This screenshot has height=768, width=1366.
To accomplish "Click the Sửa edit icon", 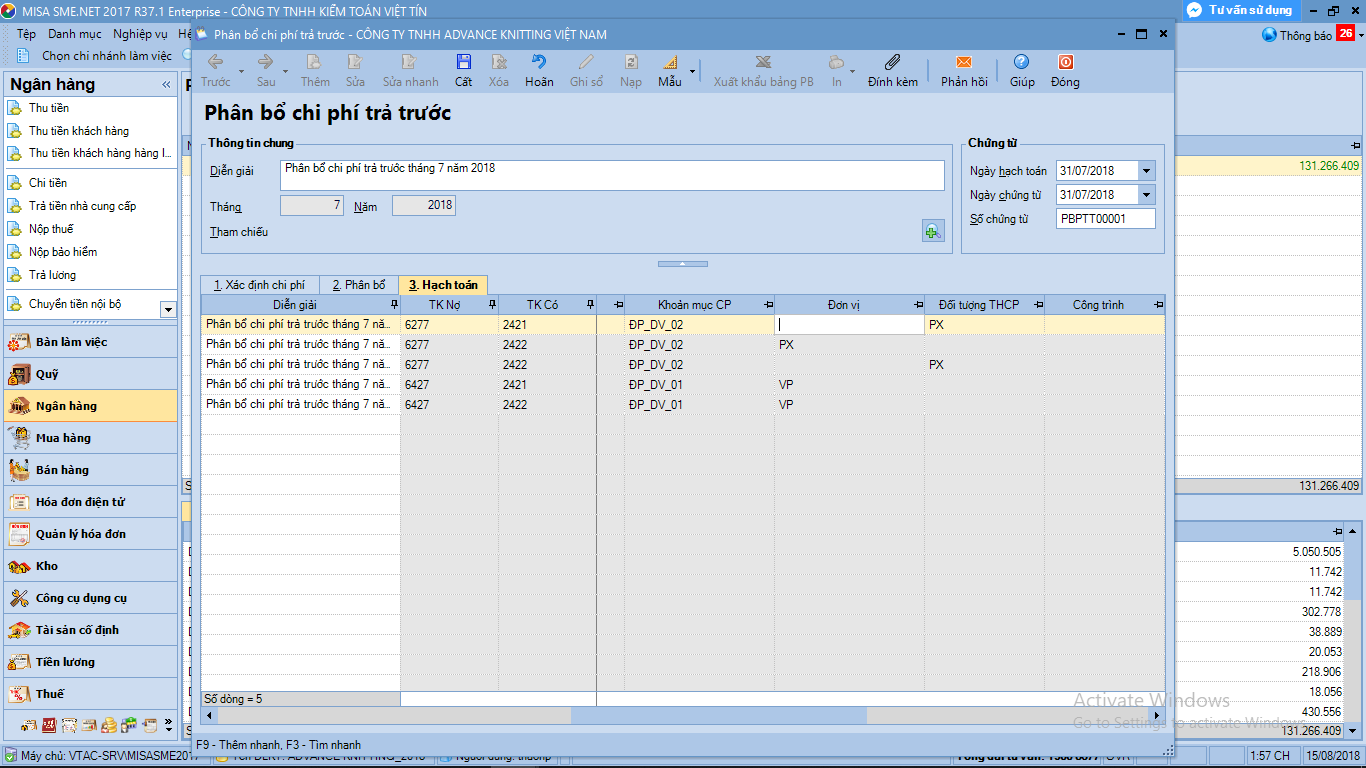I will click(x=355, y=62).
